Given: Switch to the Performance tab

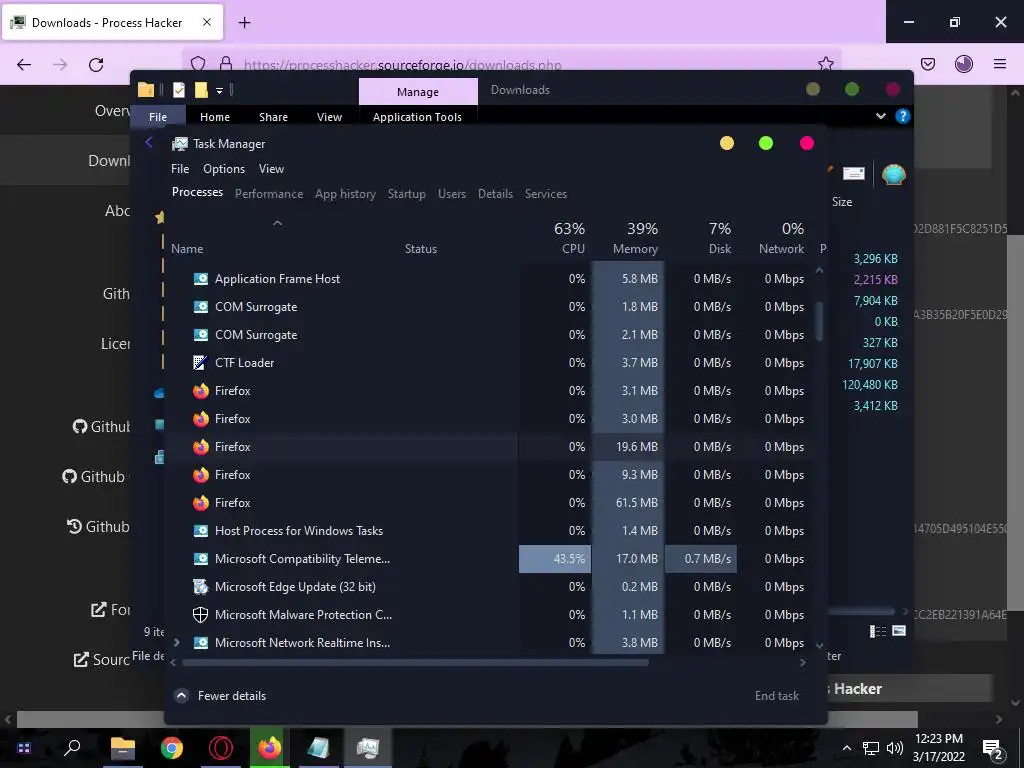Looking at the screenshot, I should pyautogui.click(x=269, y=194).
